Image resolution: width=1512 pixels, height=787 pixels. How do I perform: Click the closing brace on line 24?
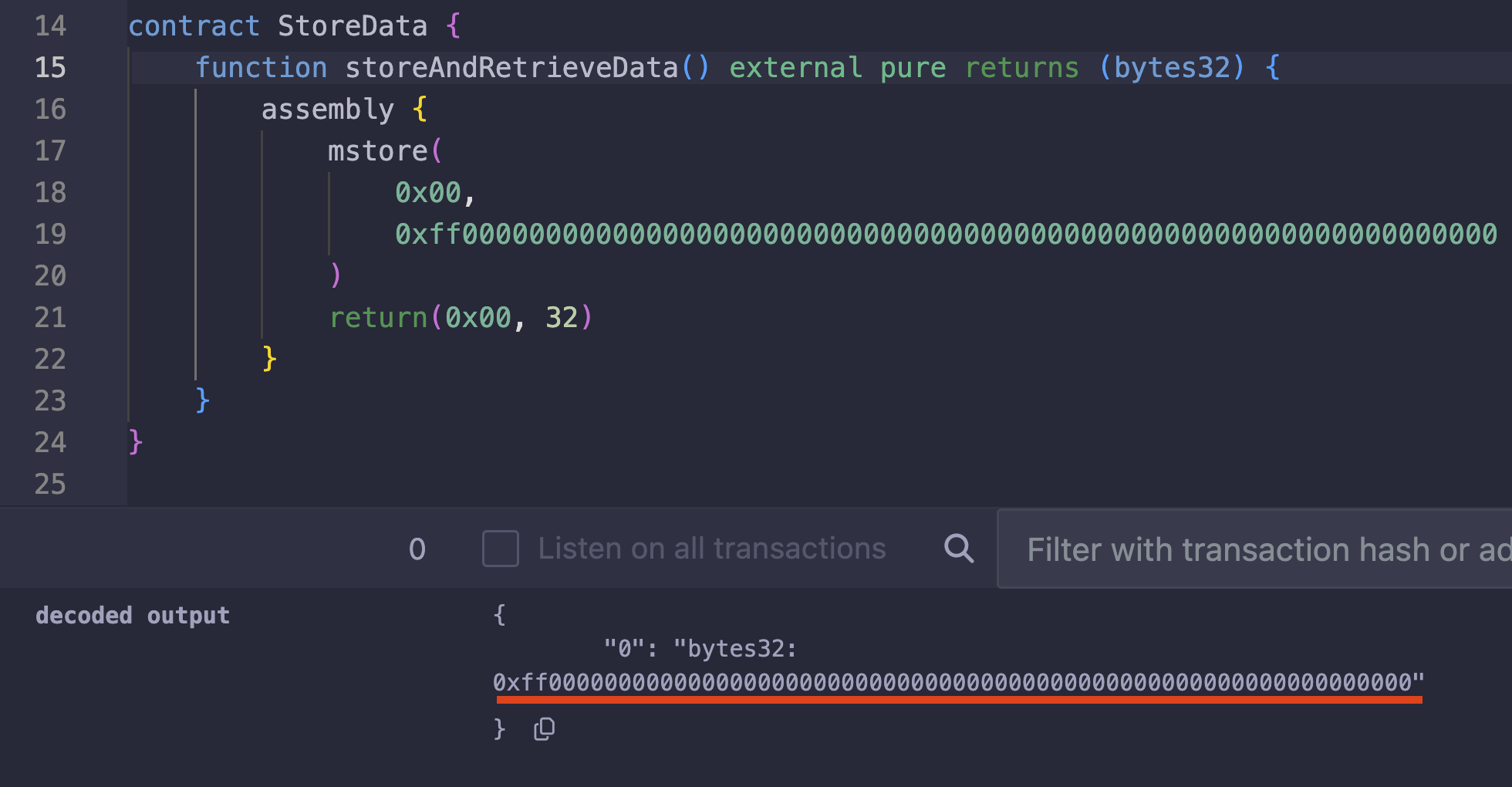(134, 442)
